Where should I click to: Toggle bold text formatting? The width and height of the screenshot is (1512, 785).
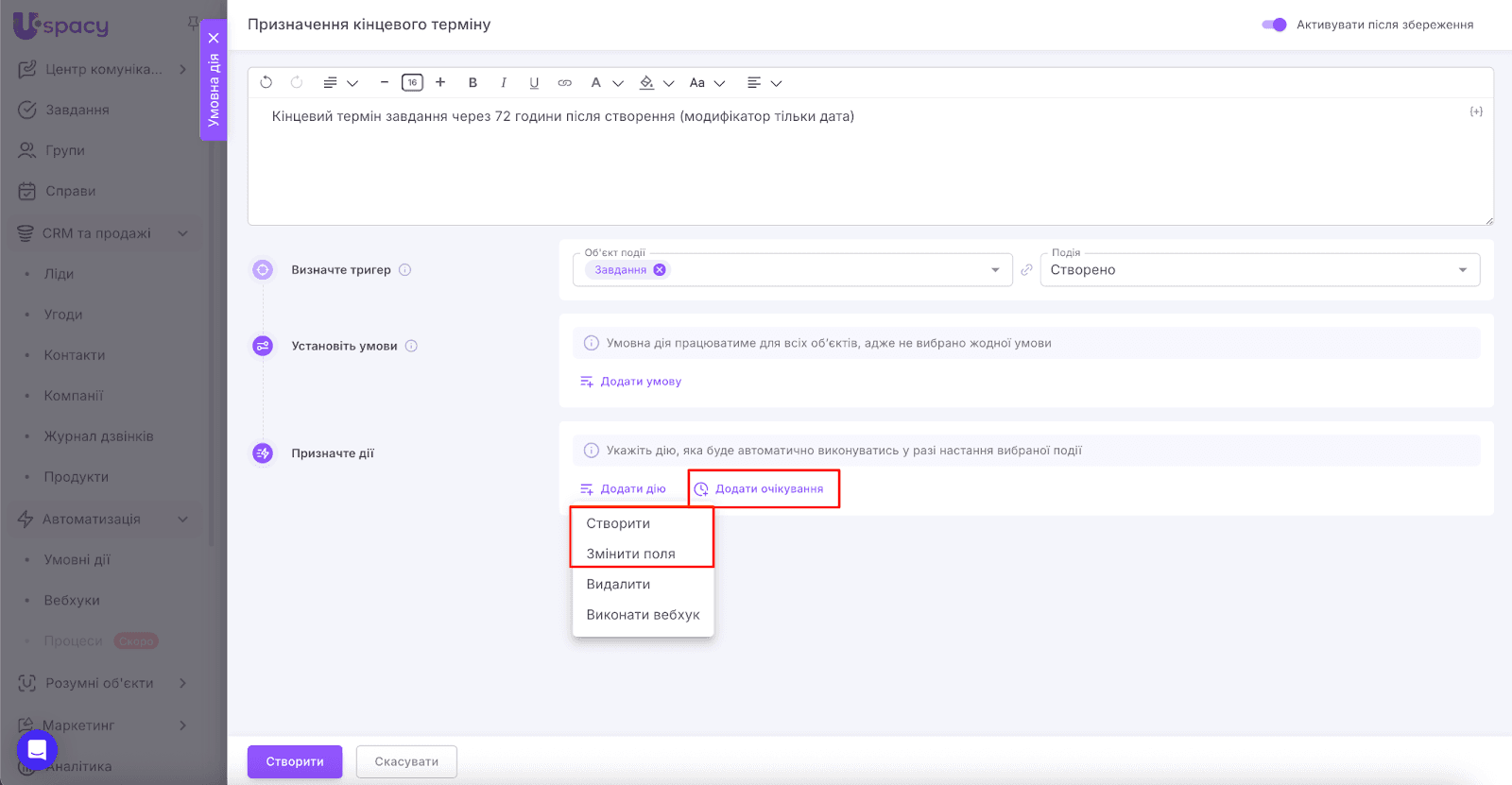click(472, 83)
